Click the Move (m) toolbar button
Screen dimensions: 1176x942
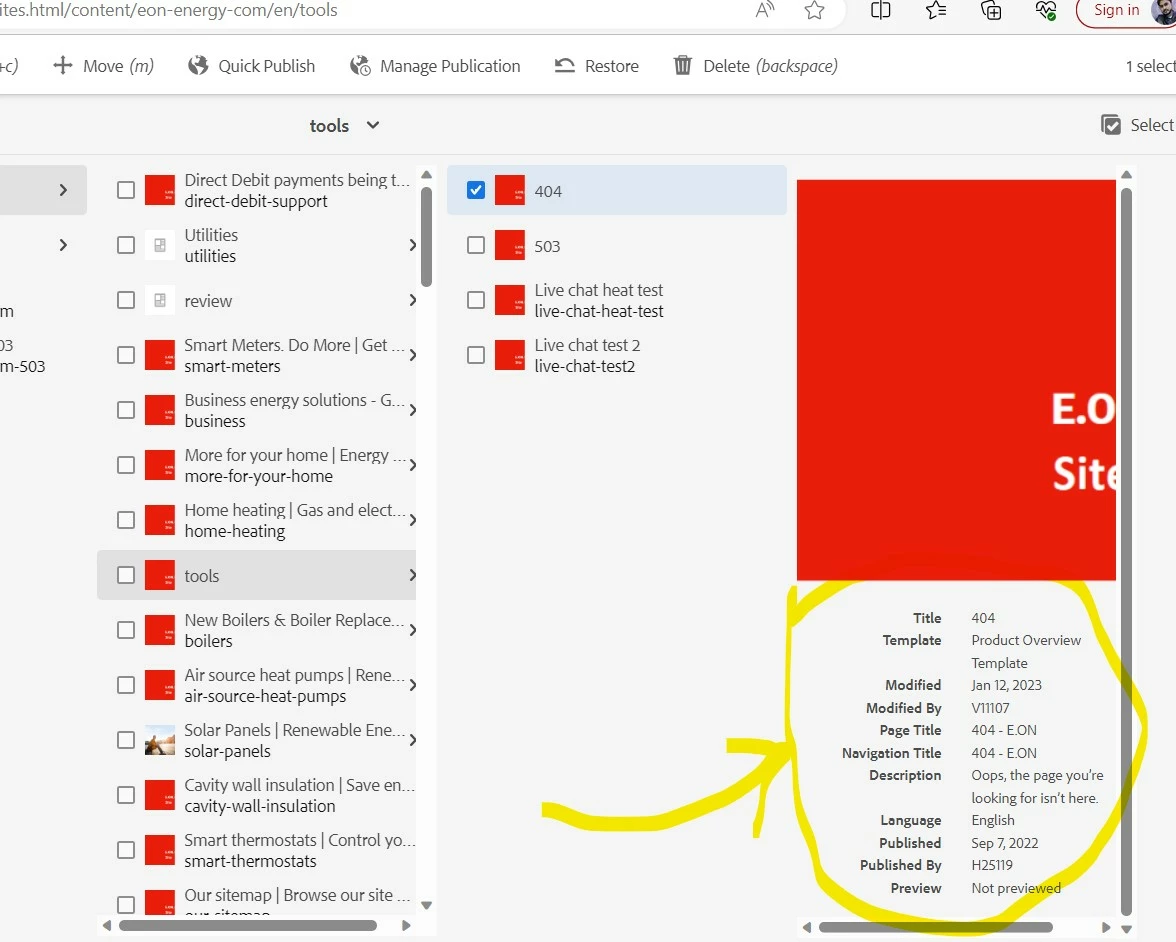click(x=104, y=65)
